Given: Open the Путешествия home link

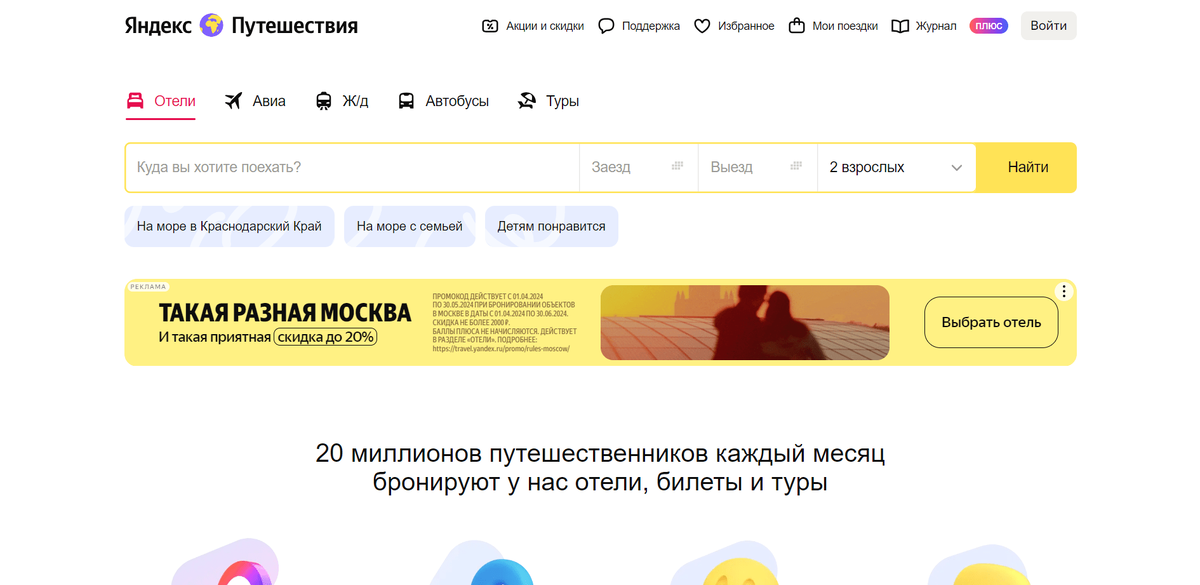Looking at the screenshot, I should point(294,25).
